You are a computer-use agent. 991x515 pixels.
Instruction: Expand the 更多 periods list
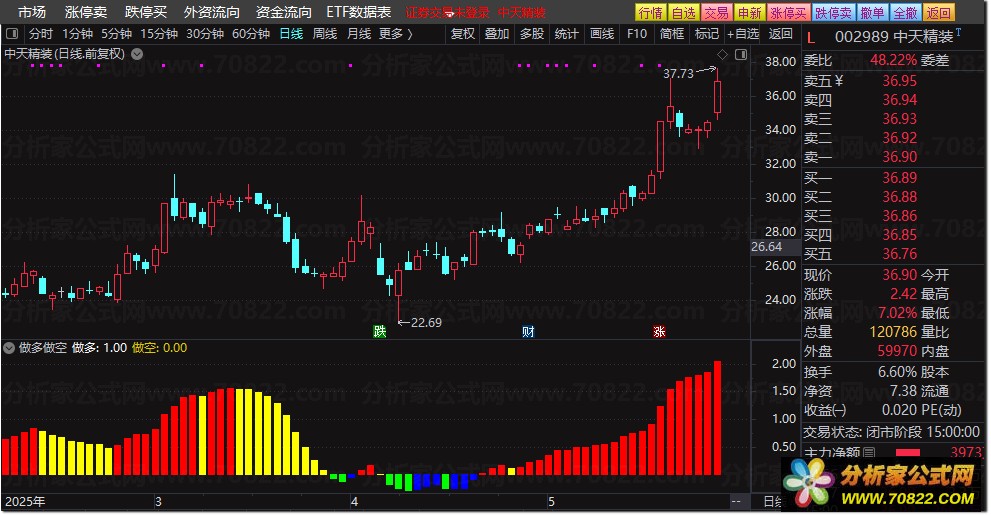pyautogui.click(x=396, y=33)
